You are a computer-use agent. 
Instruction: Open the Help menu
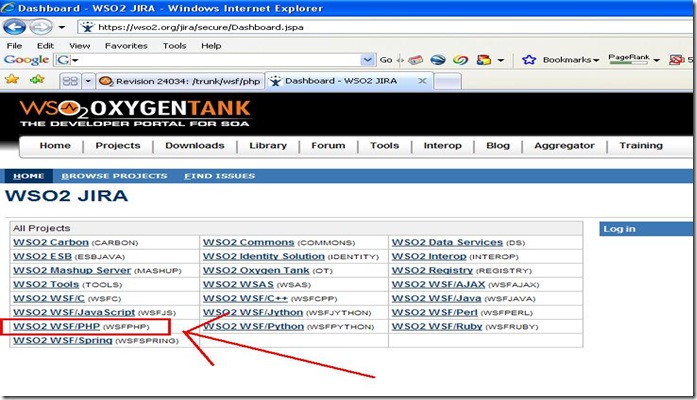pyautogui.click(x=211, y=46)
